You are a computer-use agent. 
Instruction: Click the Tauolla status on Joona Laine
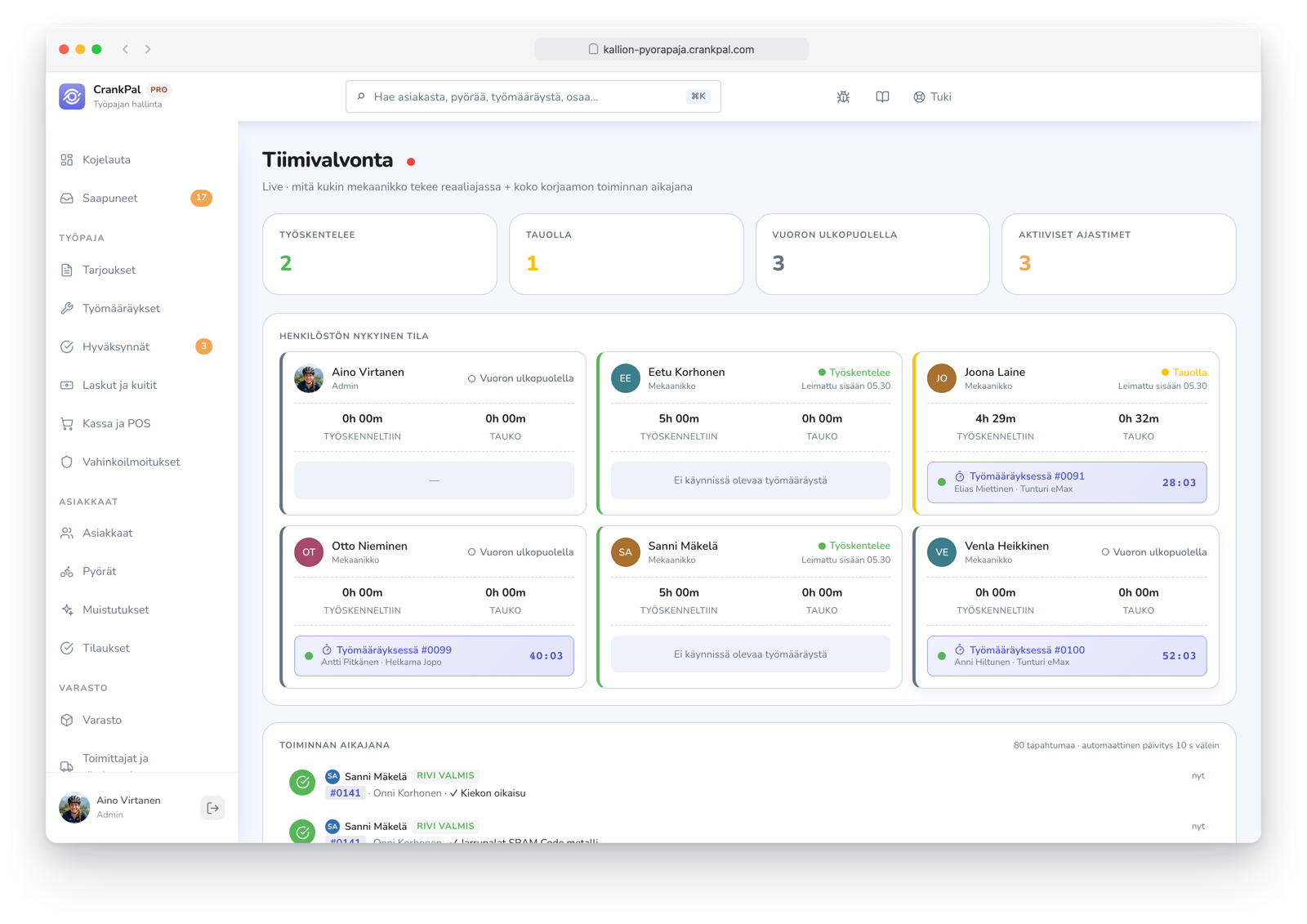pos(1184,373)
